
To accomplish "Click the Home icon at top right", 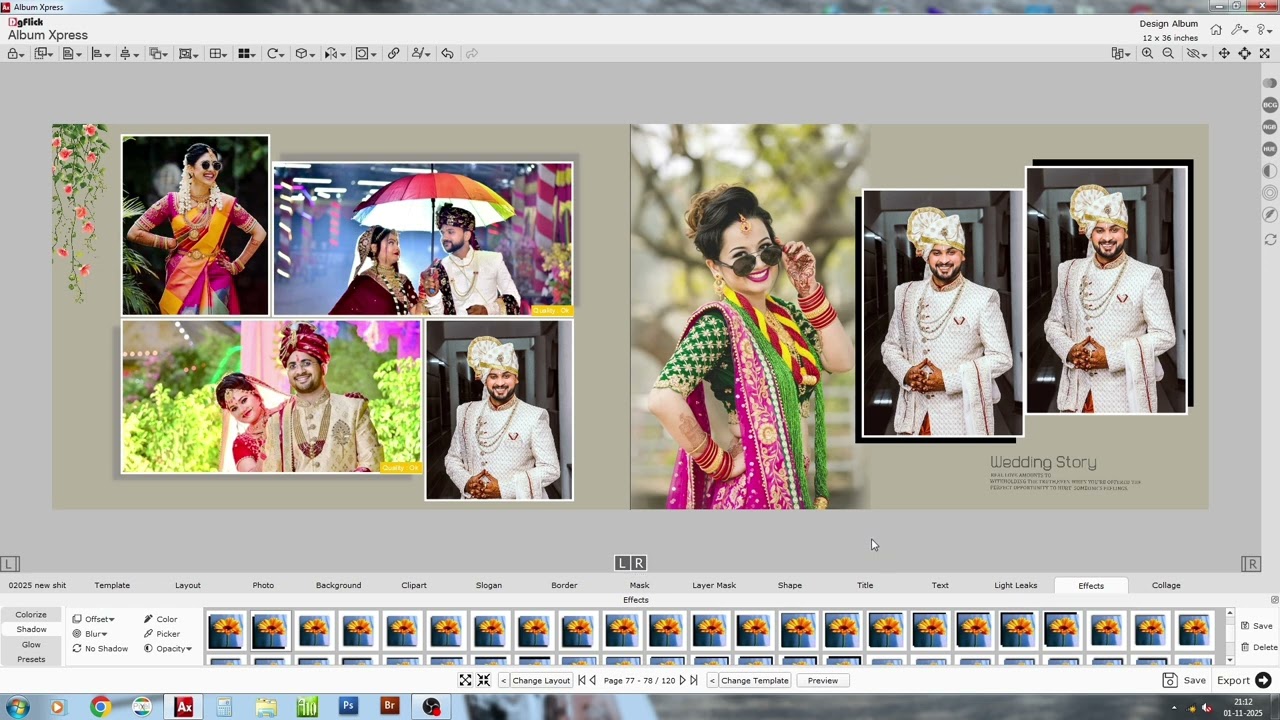I will click(1216, 30).
